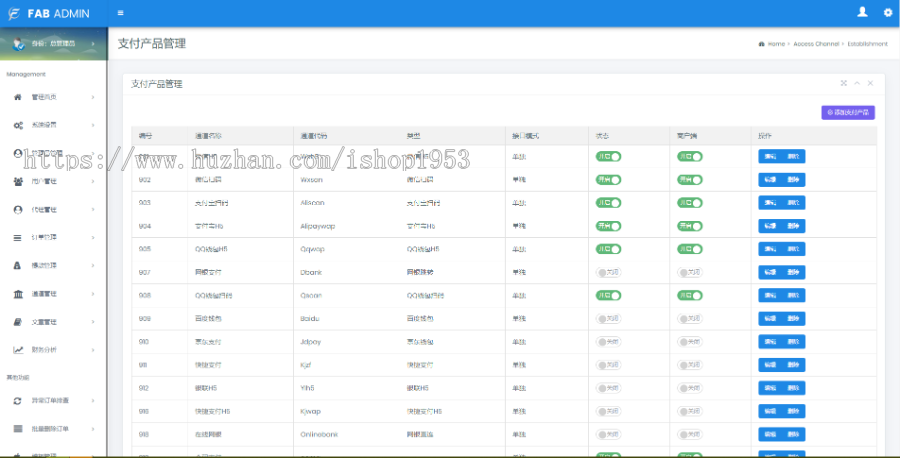This screenshot has width=900, height=458.
Task: Click the people group icon for 用户管理
Action: tap(18, 181)
